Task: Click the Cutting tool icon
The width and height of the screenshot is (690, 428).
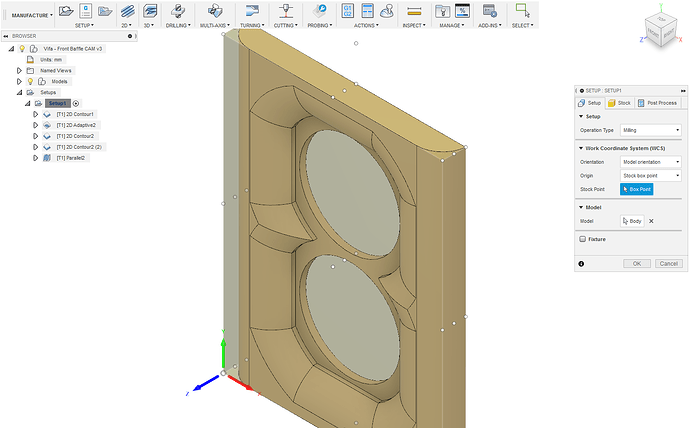Action: [x=285, y=9]
